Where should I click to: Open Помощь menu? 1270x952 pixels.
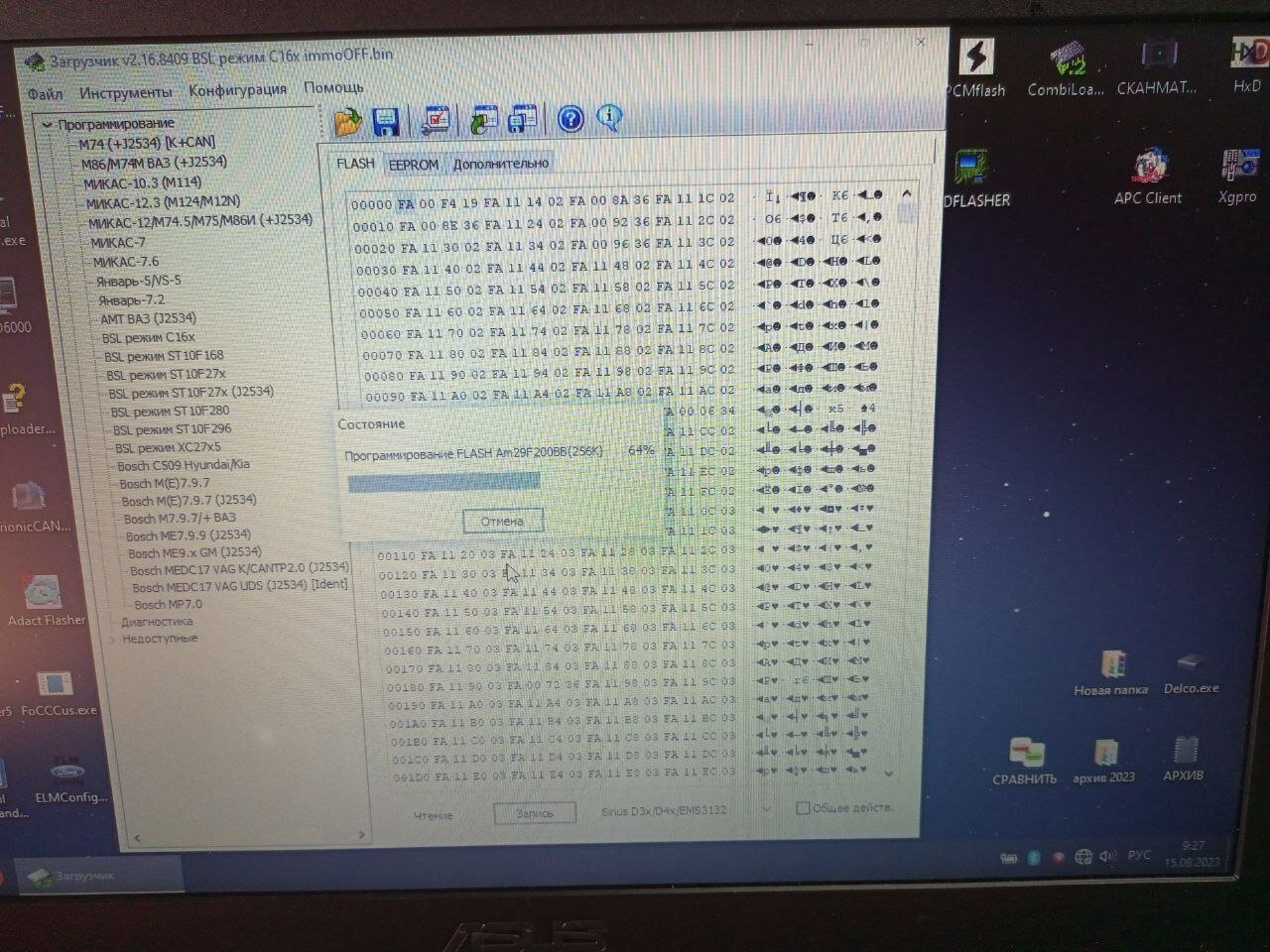[333, 87]
